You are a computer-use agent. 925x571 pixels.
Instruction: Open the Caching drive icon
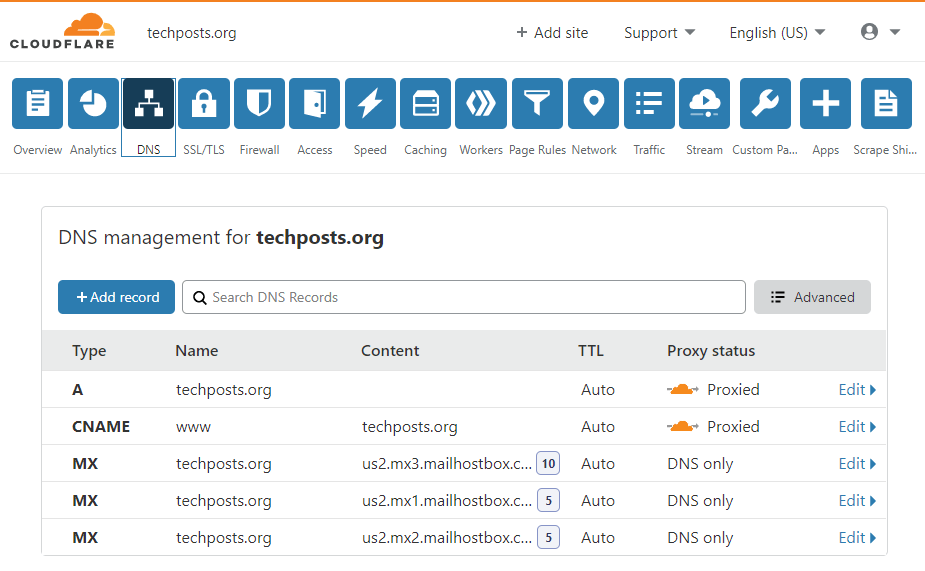425,104
